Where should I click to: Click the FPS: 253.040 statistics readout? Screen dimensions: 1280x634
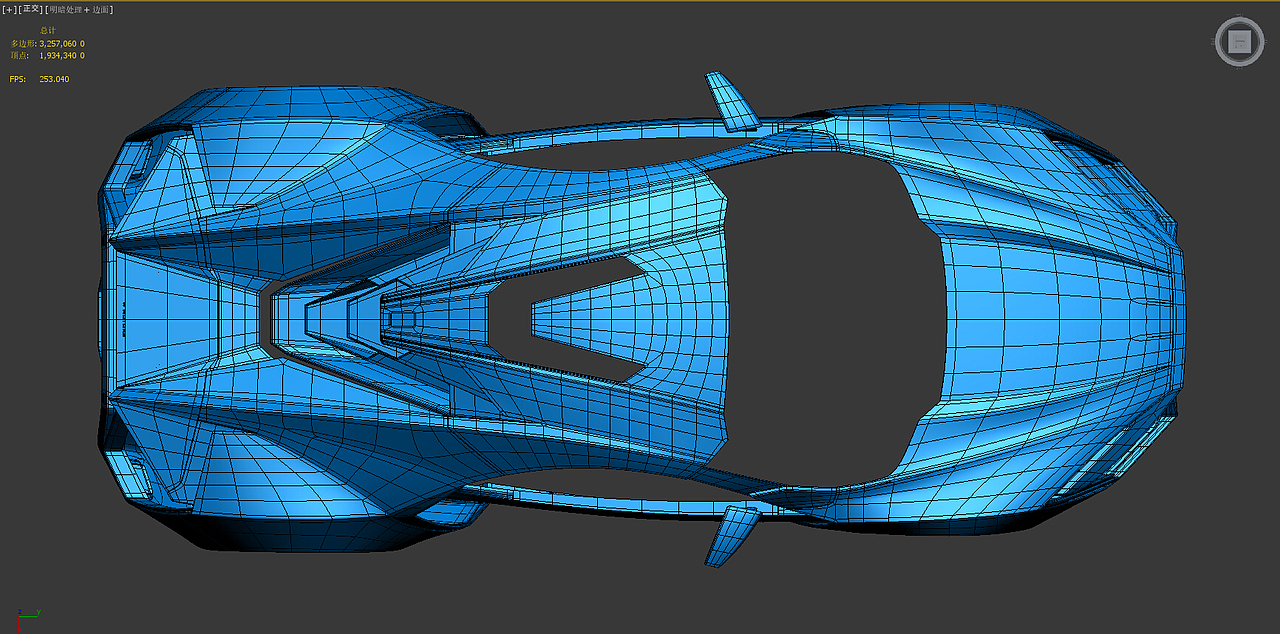click(40, 78)
